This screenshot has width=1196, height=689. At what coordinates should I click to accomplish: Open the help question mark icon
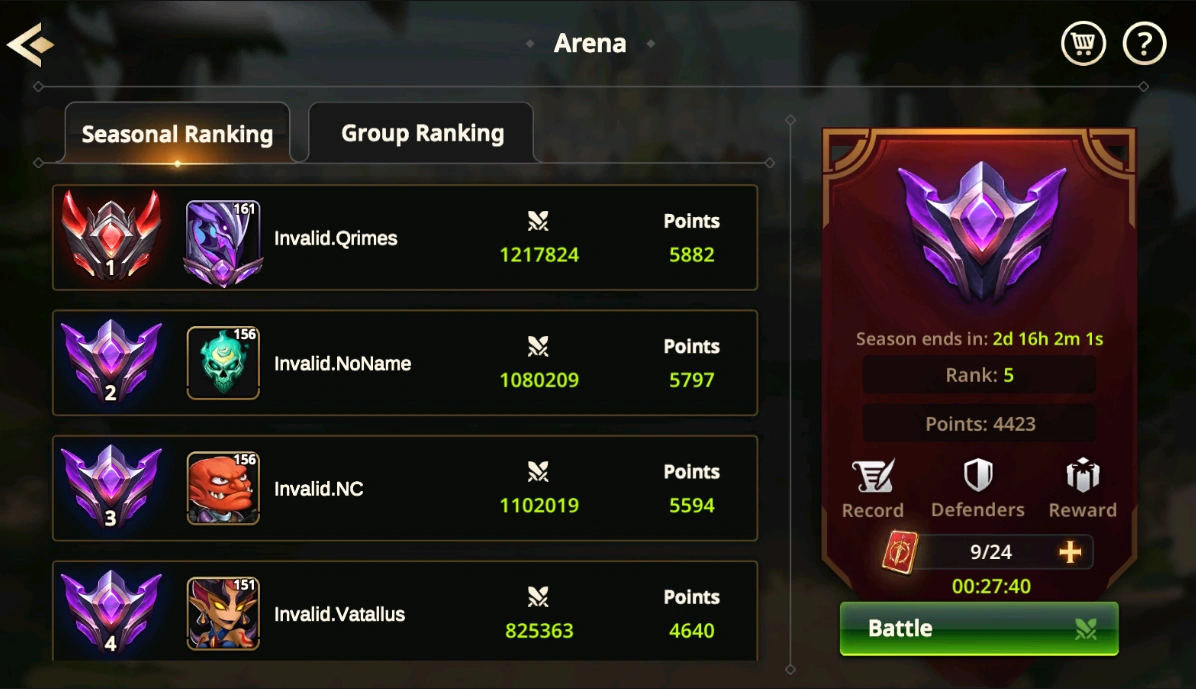coord(1144,43)
